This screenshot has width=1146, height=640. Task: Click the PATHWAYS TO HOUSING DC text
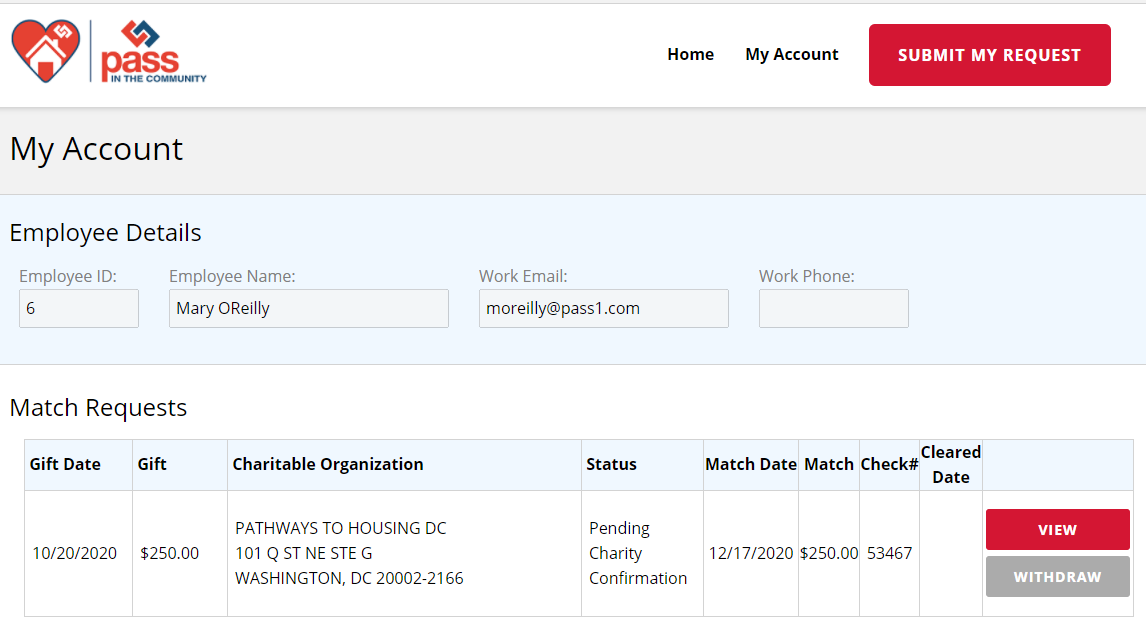[x=341, y=528]
